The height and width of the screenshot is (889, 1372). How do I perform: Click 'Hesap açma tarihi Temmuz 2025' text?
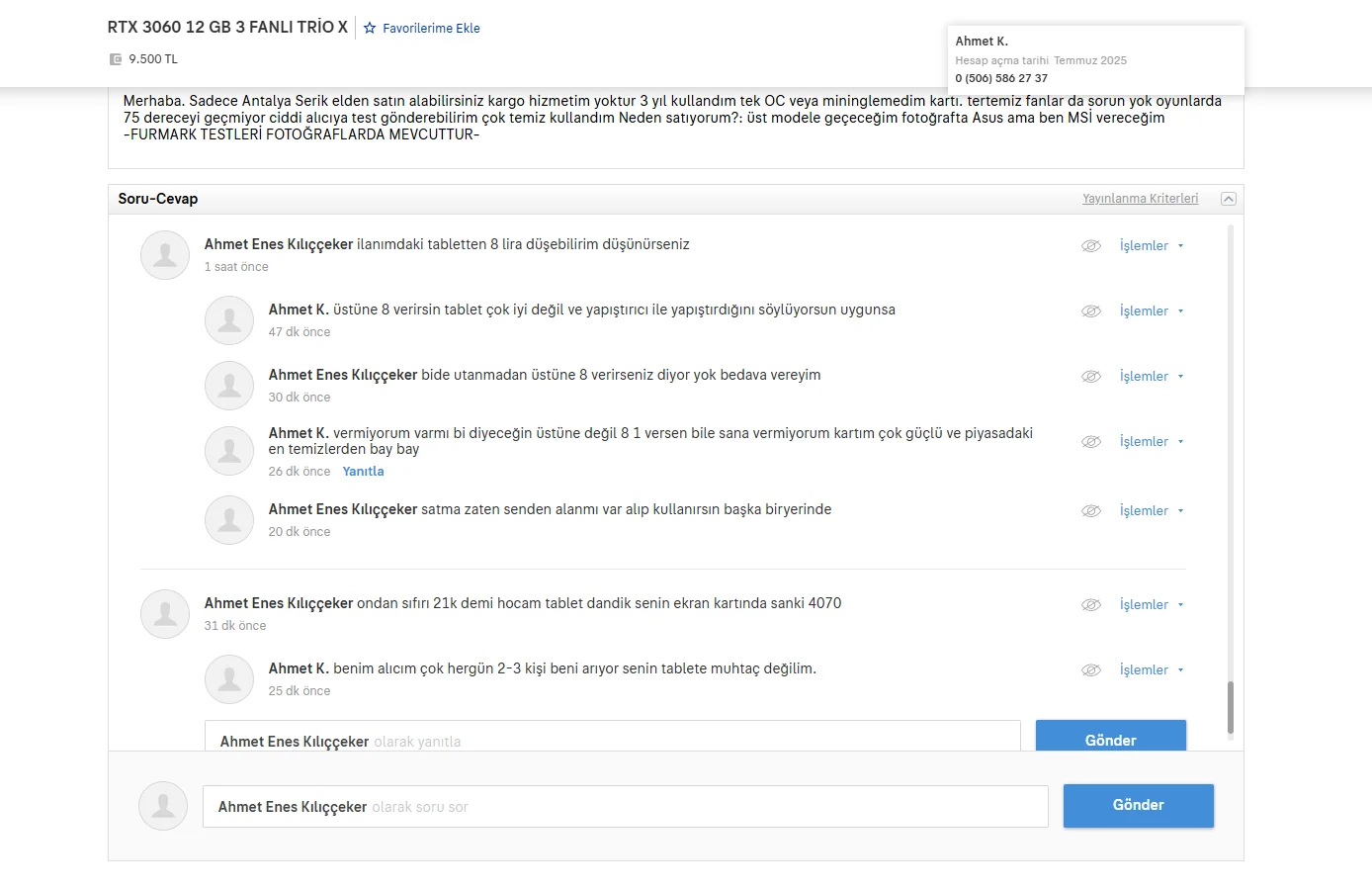(x=1041, y=60)
